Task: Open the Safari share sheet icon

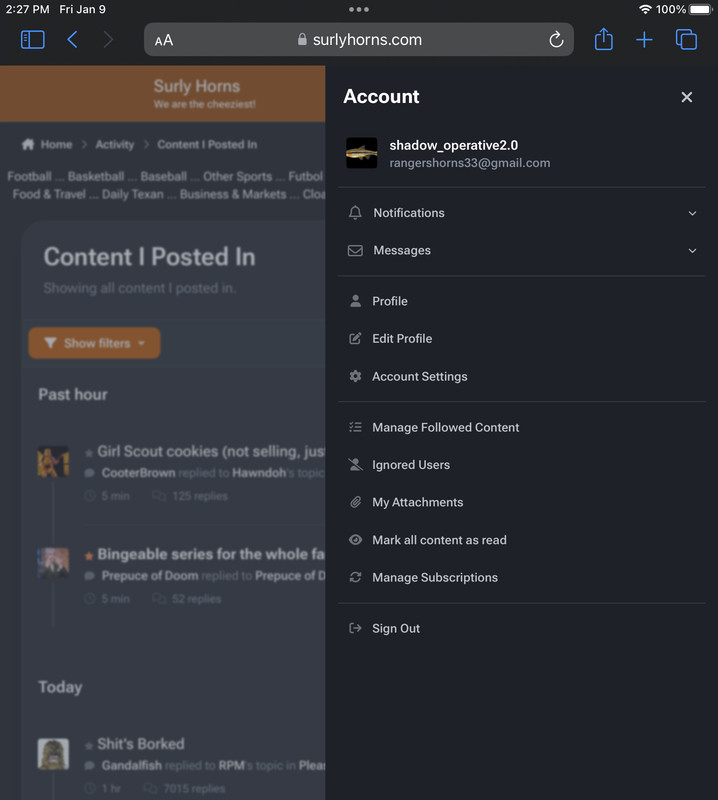Action: 603,39
